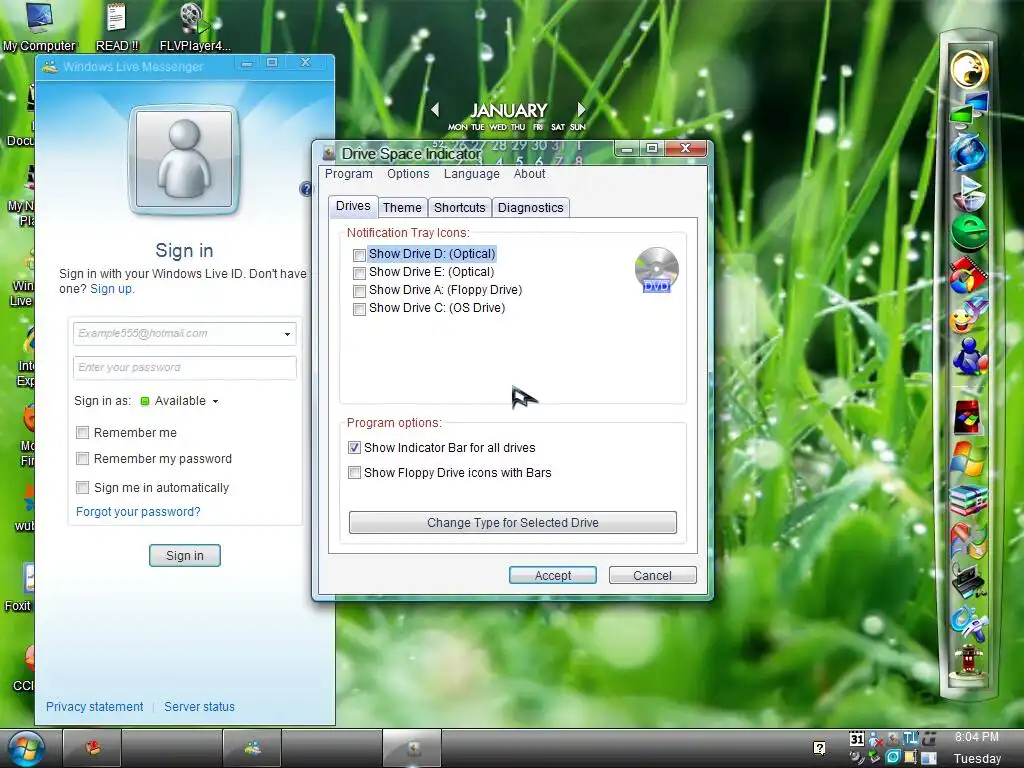1024x768 pixels.
Task: Focus the Example555@hotmail.com email field
Action: (185, 334)
